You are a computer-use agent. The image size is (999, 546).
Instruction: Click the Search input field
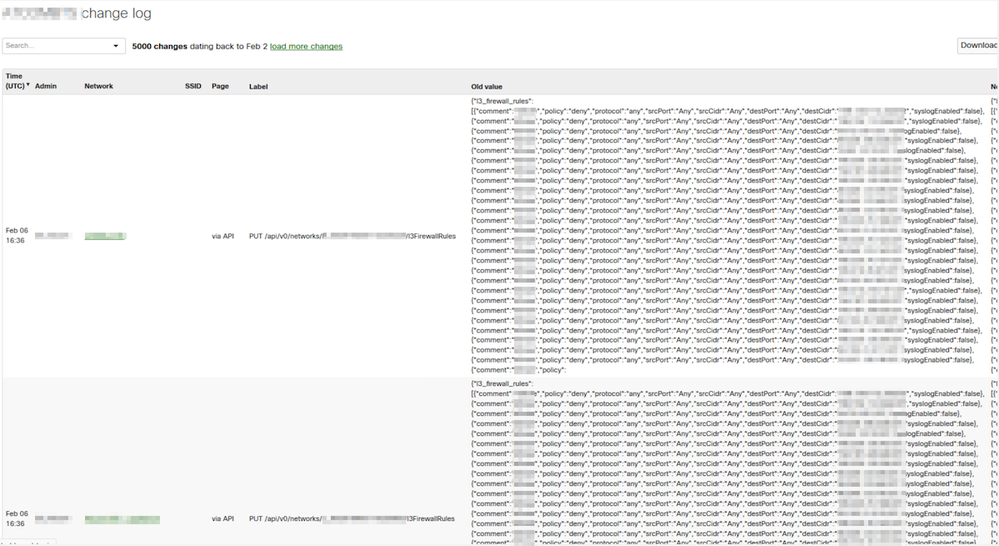coord(55,46)
